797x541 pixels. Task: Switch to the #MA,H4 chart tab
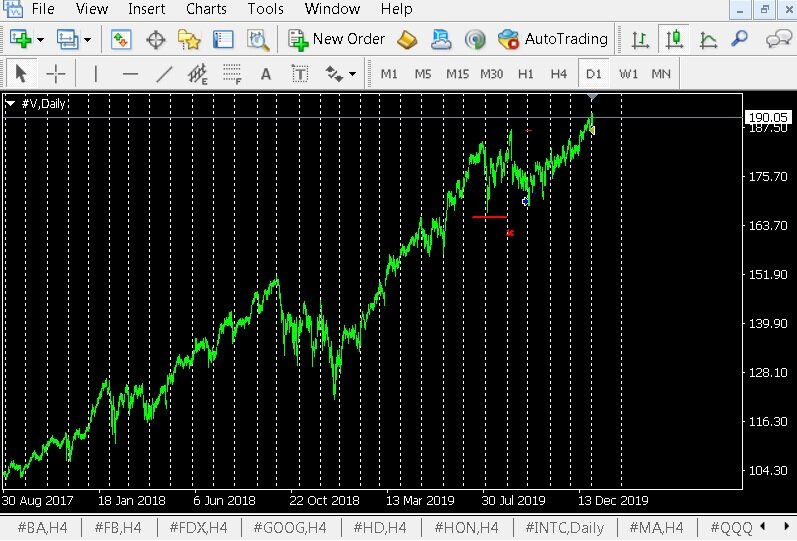656,528
